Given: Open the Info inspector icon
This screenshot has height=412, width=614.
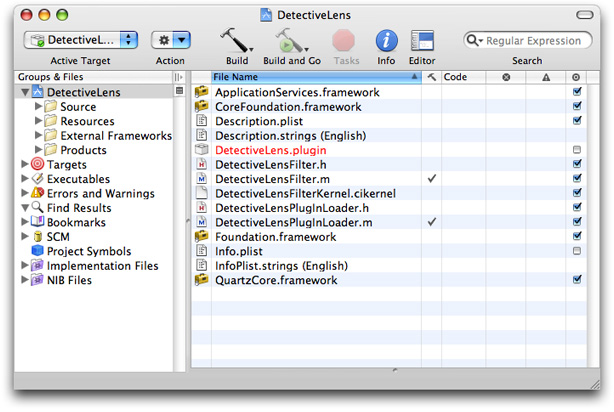Looking at the screenshot, I should coord(386,40).
